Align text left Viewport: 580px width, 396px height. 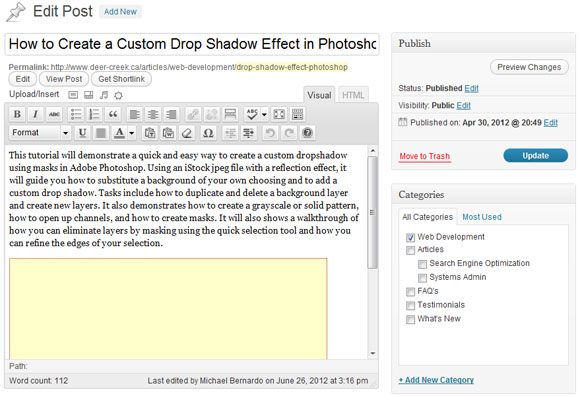coord(135,114)
